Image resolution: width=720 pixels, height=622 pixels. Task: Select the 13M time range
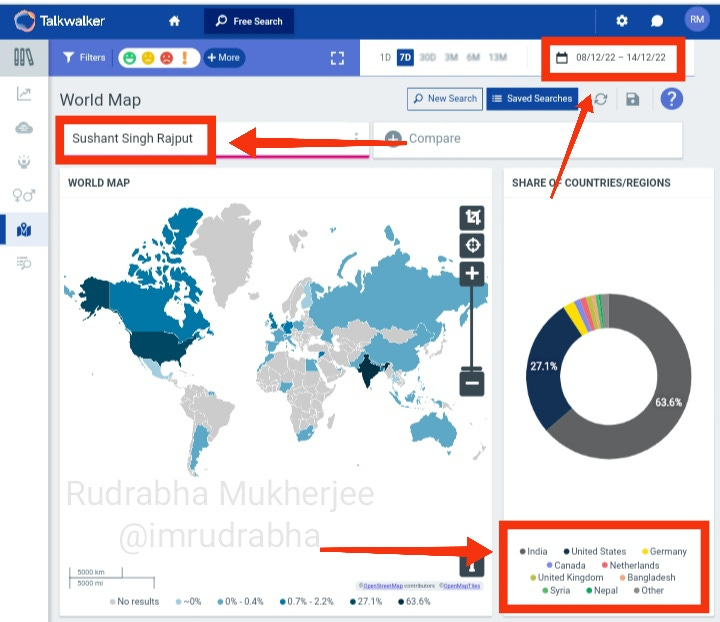[498, 57]
